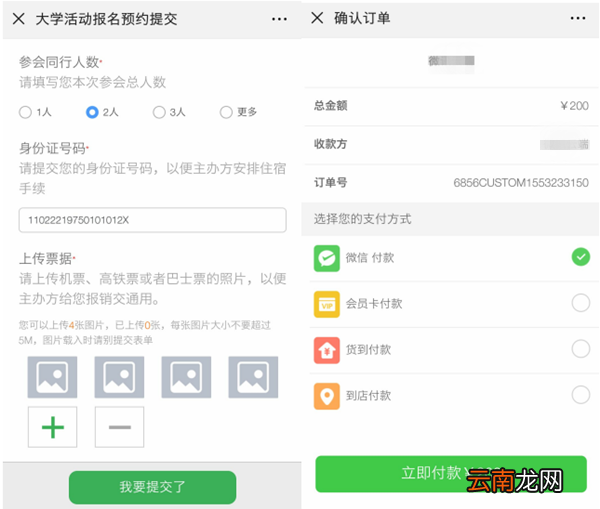Click the 收款方 label
The image size is (600, 509).
point(331,144)
